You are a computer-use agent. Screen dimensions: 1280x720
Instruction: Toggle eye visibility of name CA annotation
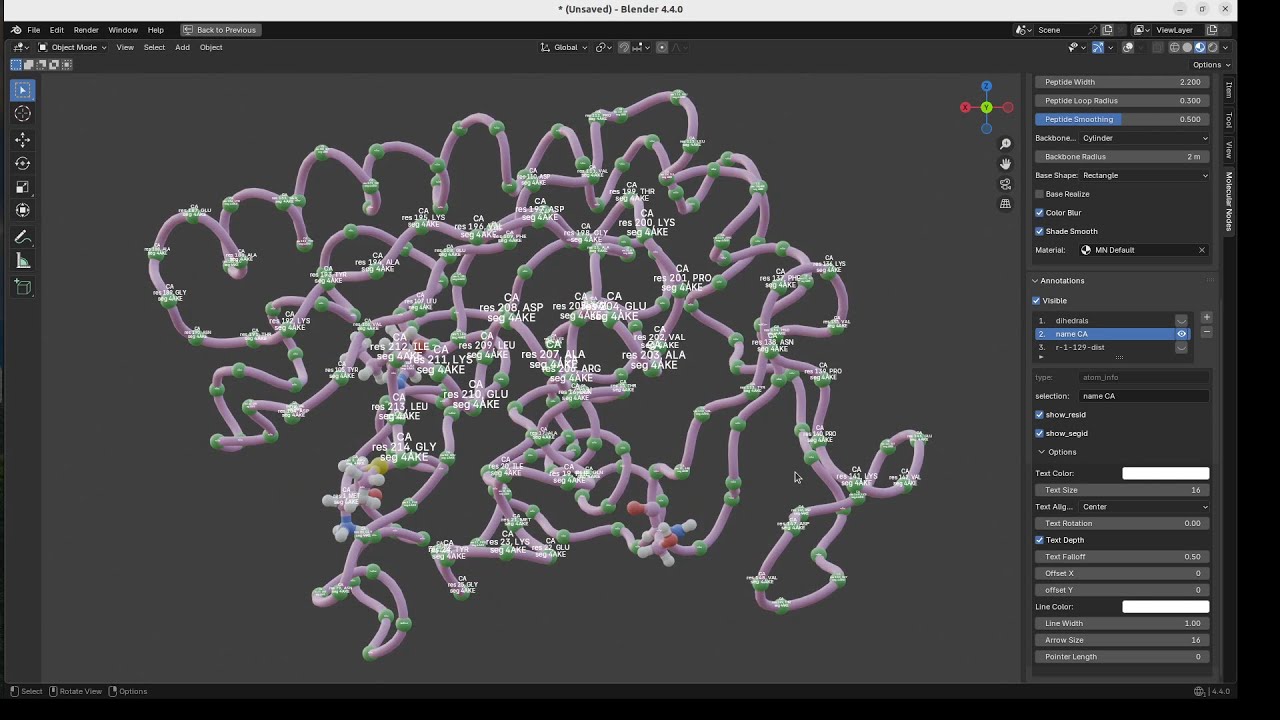1181,334
